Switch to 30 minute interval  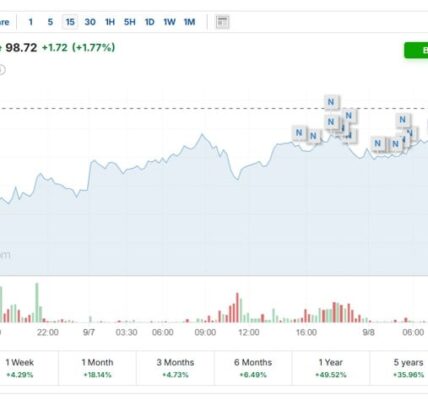[x=90, y=22]
